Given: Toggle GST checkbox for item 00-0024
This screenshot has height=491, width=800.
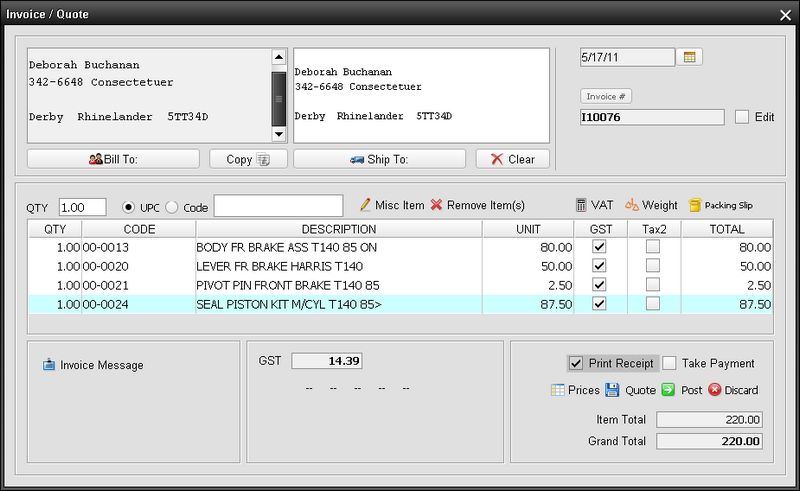Looking at the screenshot, I should [599, 304].
